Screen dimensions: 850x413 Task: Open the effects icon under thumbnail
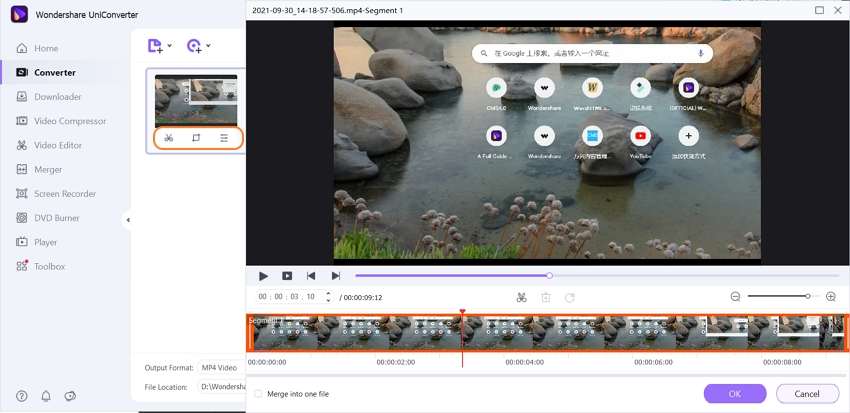coord(224,138)
